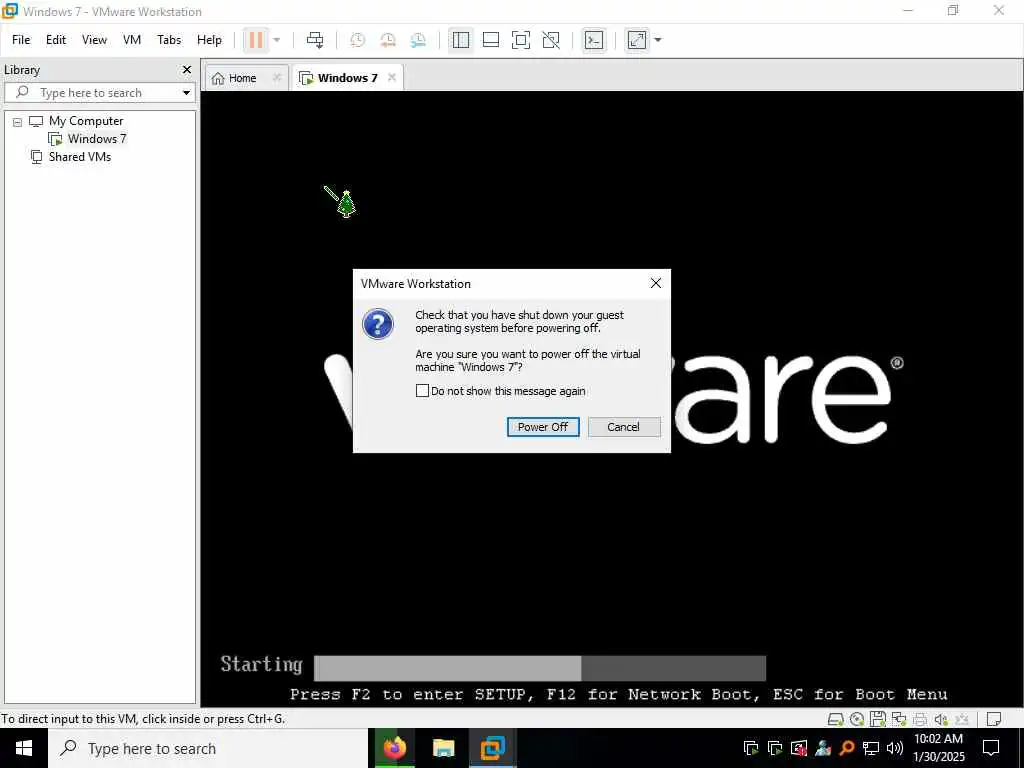Open the File menu
The image size is (1024, 768).
click(x=21, y=40)
